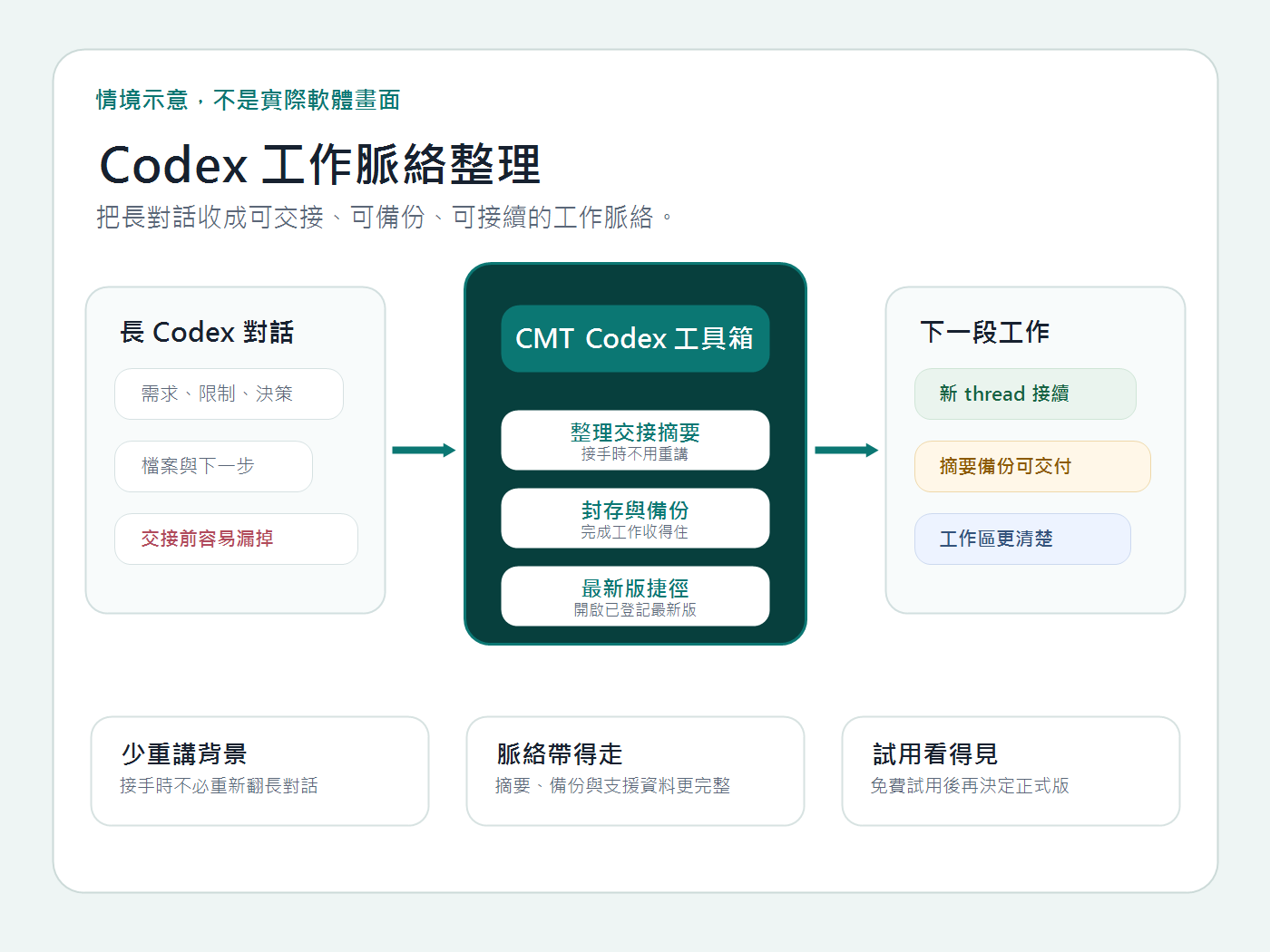Click the 開啟已登記最新版 subtext
1270x952 pixels.
(635, 610)
